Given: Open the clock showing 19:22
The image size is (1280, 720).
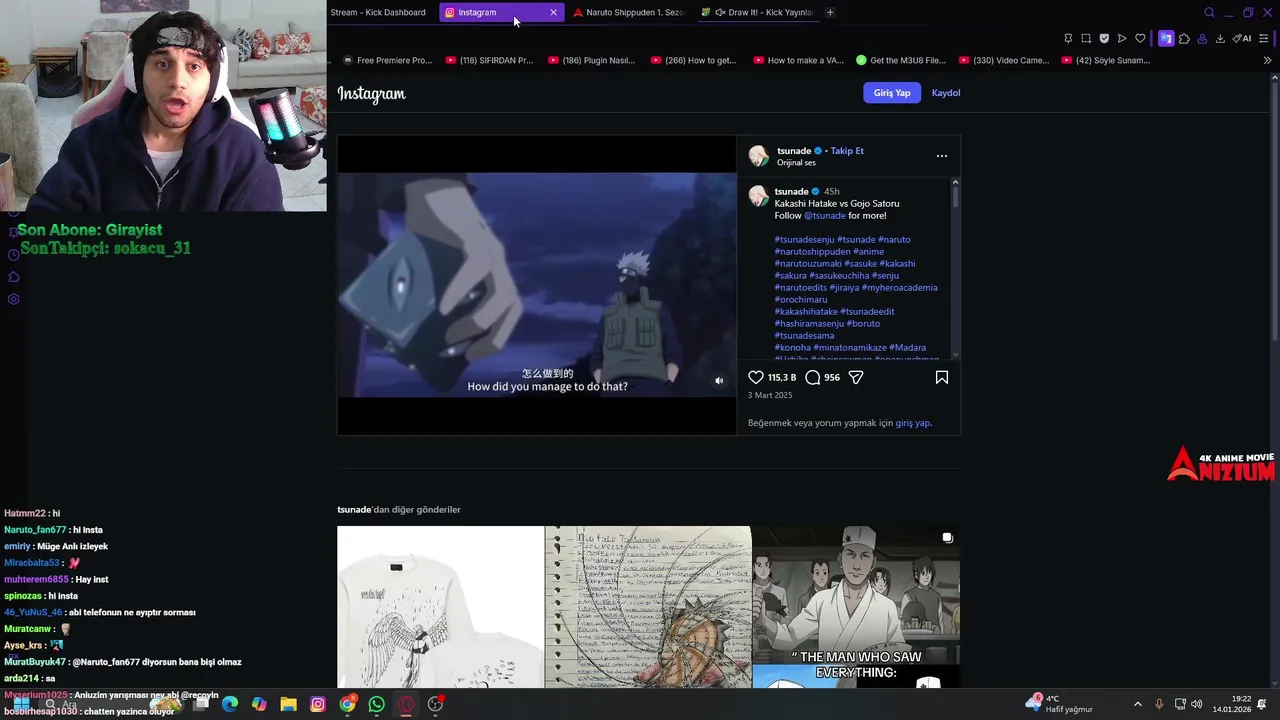Looking at the screenshot, I should point(1231,704).
